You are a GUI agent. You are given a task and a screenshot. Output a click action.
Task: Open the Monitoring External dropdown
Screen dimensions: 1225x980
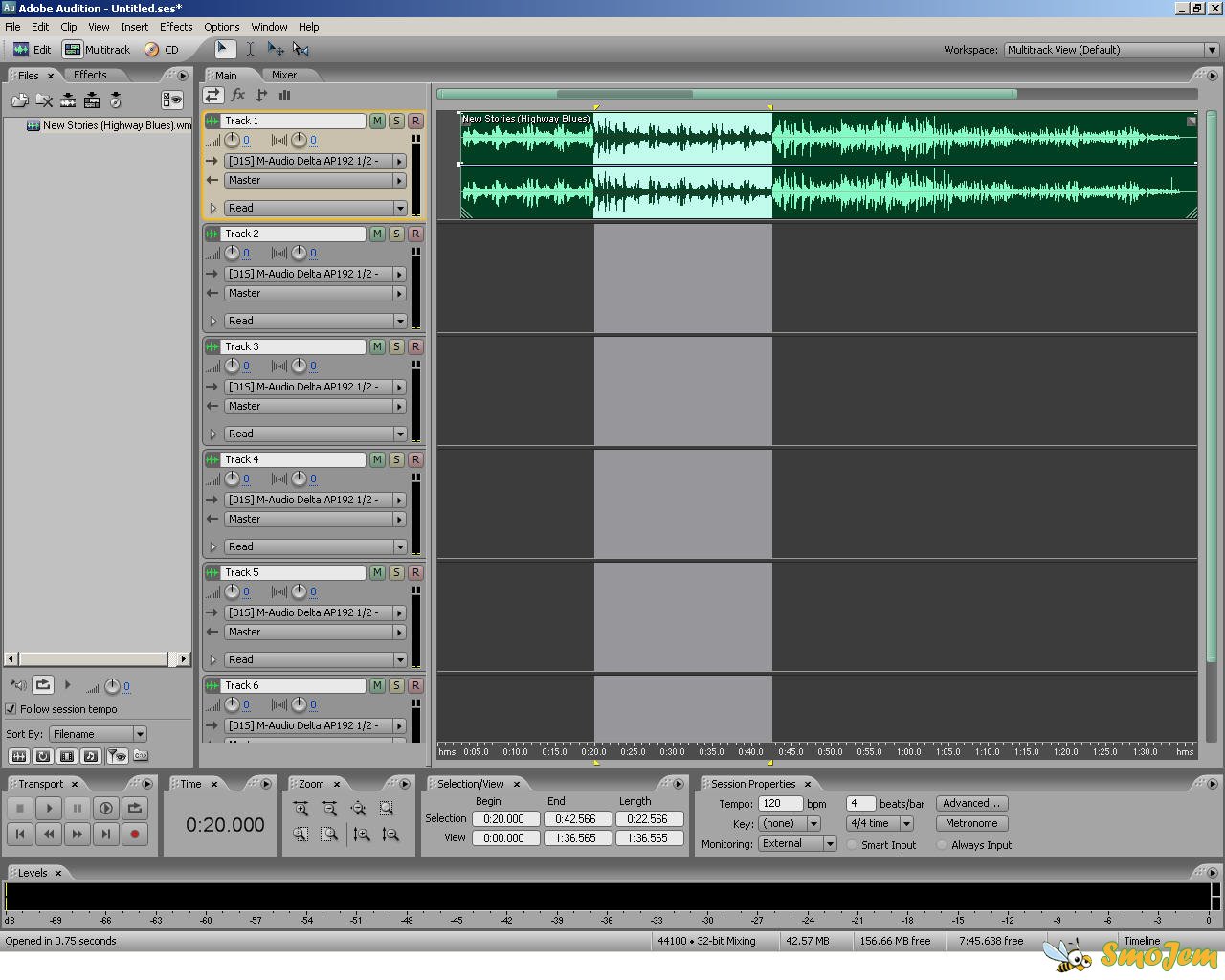797,844
